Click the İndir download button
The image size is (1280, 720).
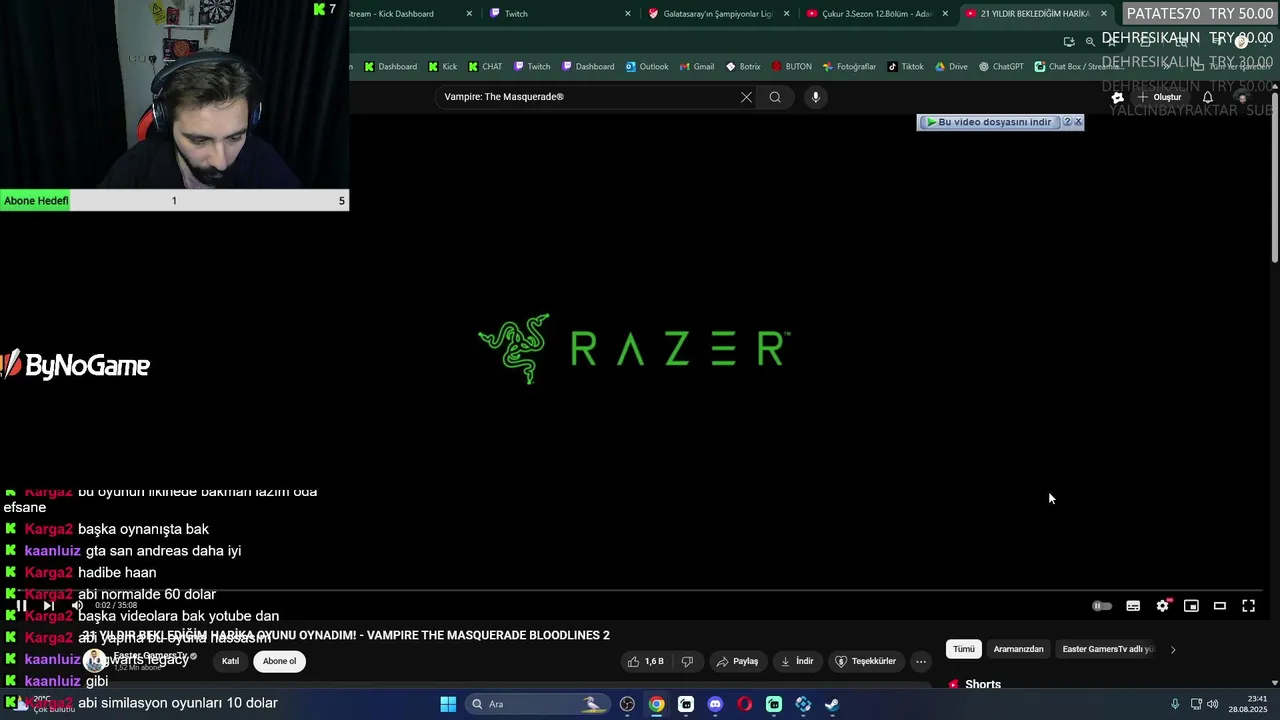[x=797, y=661]
